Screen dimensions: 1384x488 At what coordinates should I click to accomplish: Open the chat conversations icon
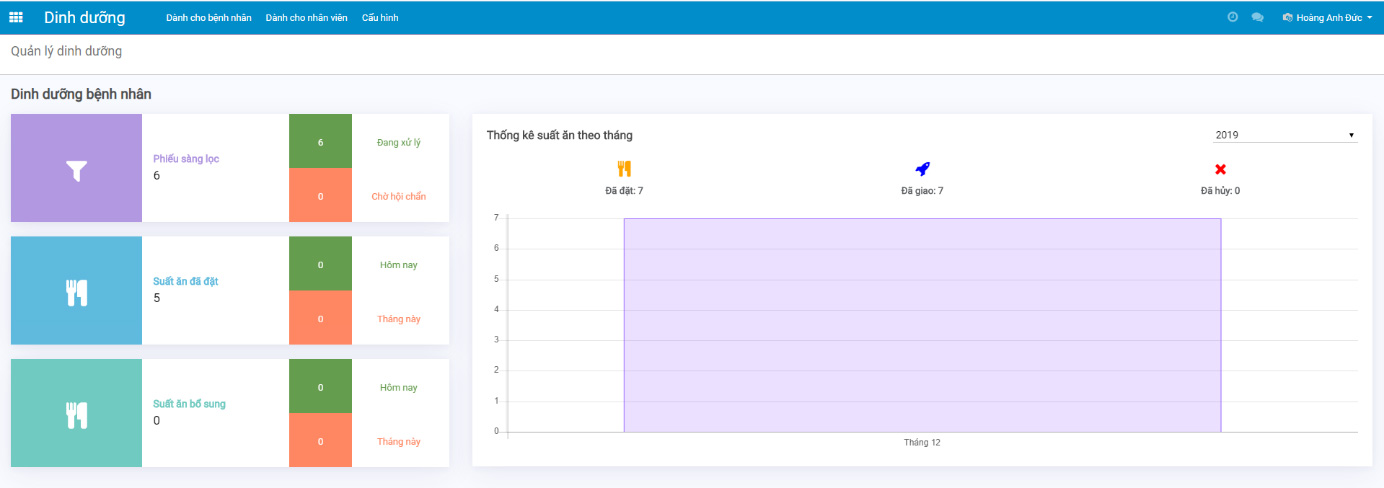1258,17
